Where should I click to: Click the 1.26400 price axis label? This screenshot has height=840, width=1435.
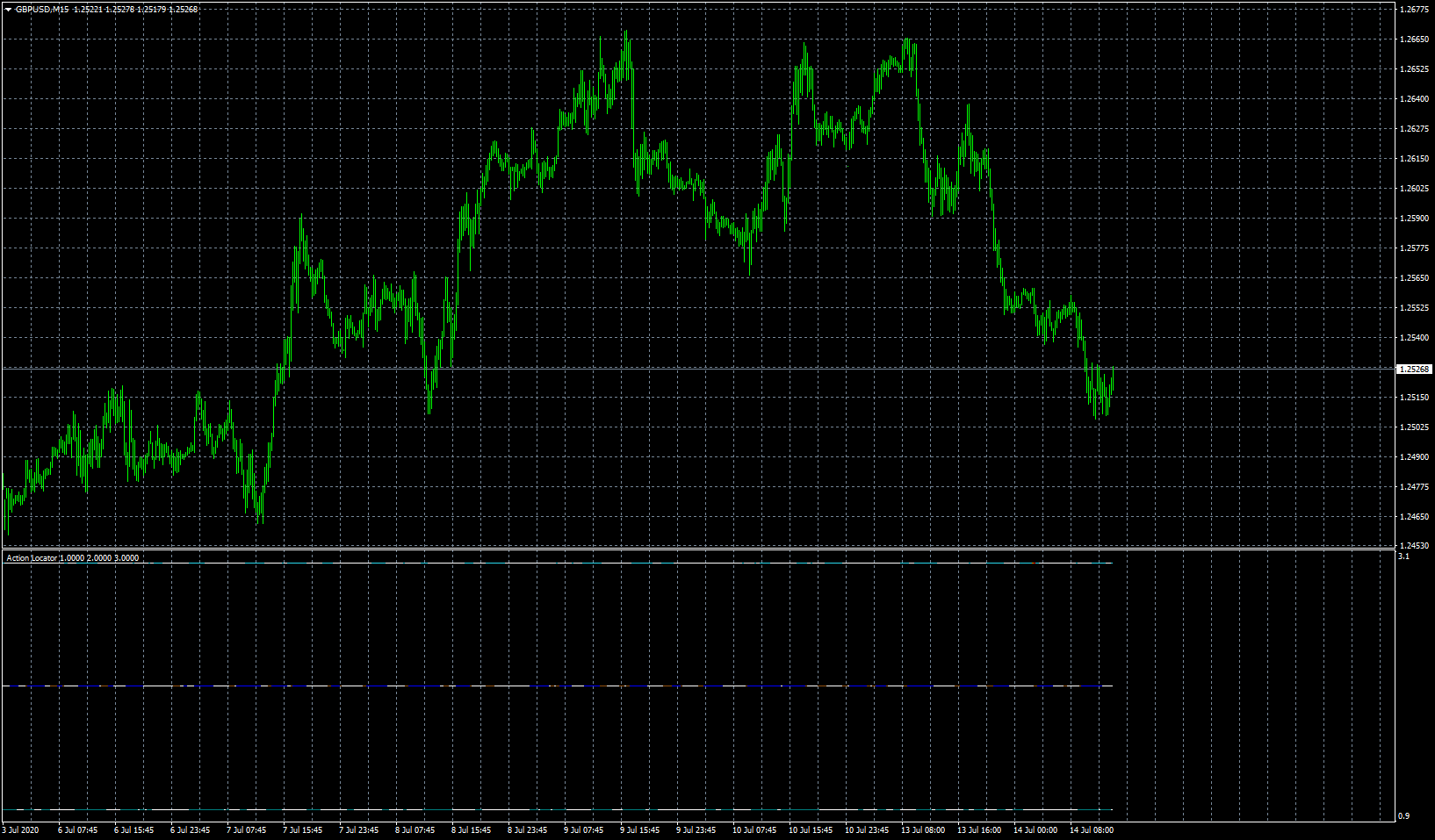(1414, 99)
